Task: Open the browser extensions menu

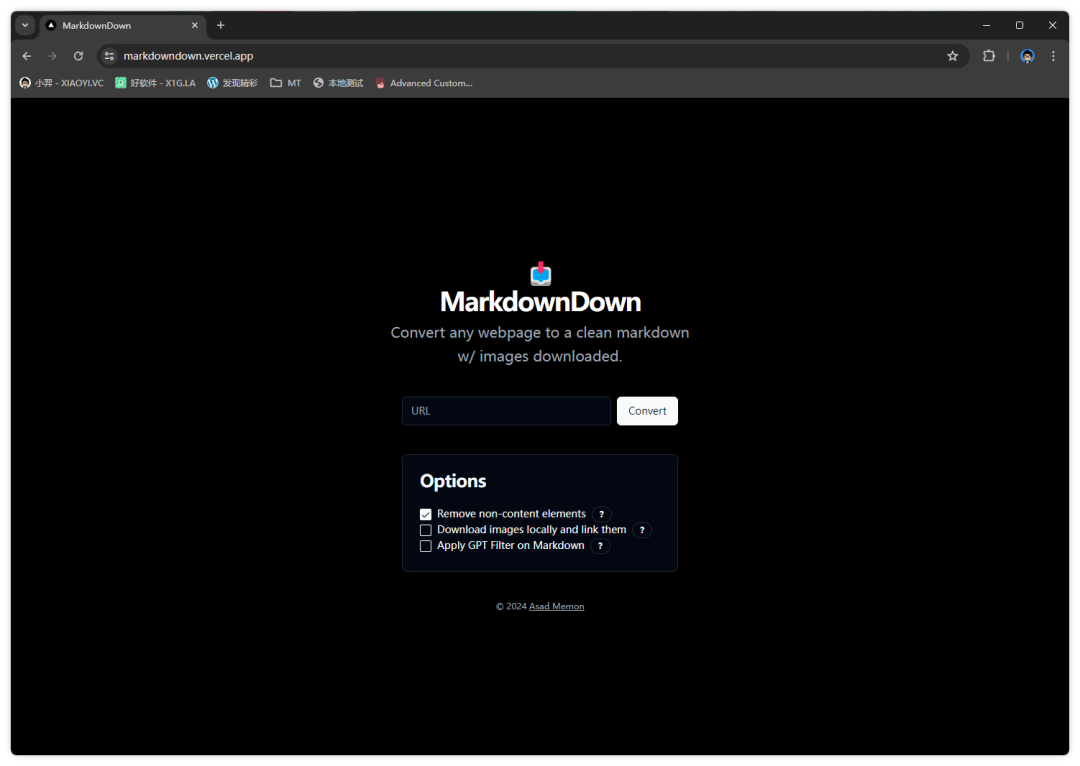Action: pos(989,56)
